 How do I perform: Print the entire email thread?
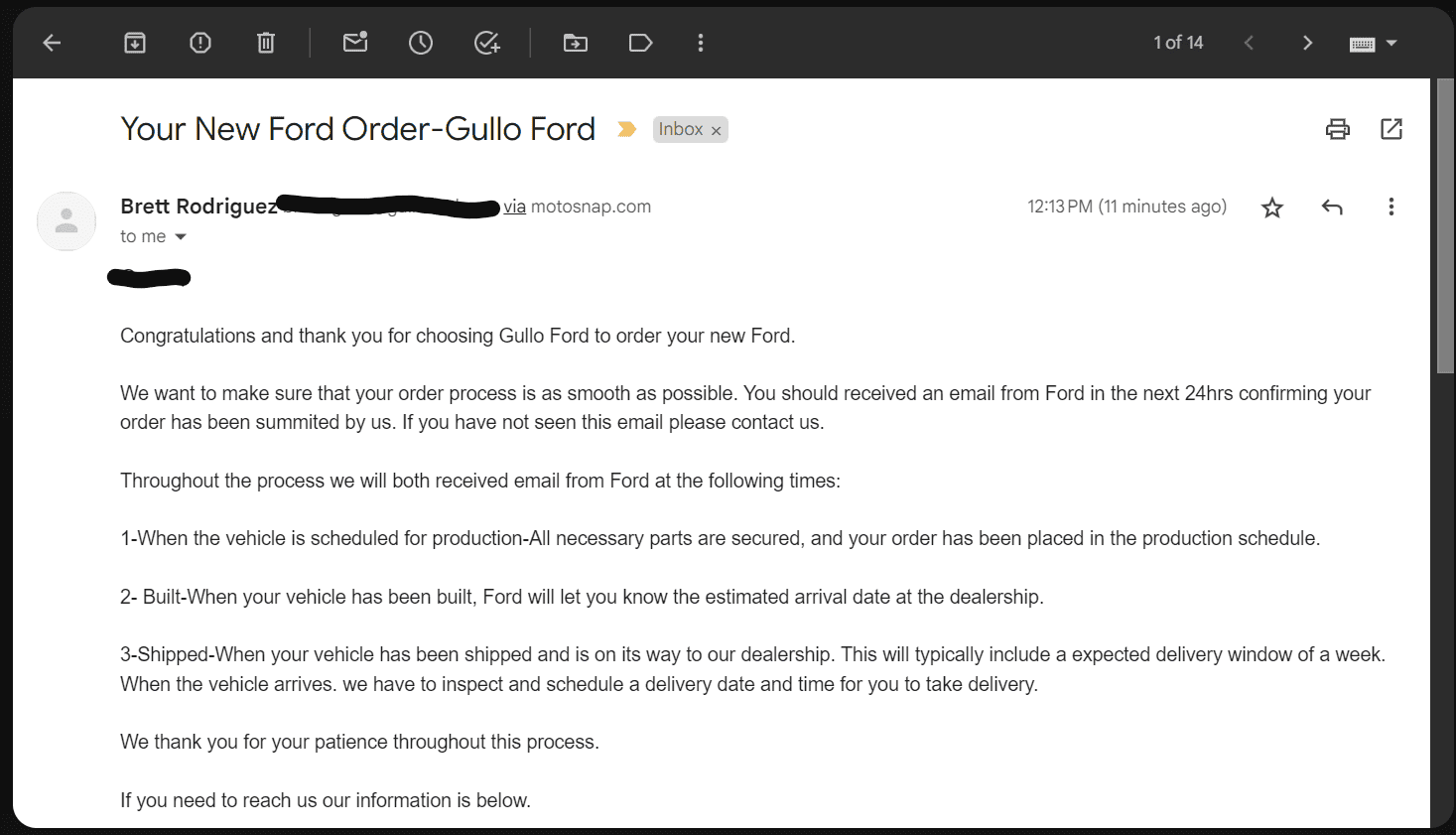tap(1338, 129)
